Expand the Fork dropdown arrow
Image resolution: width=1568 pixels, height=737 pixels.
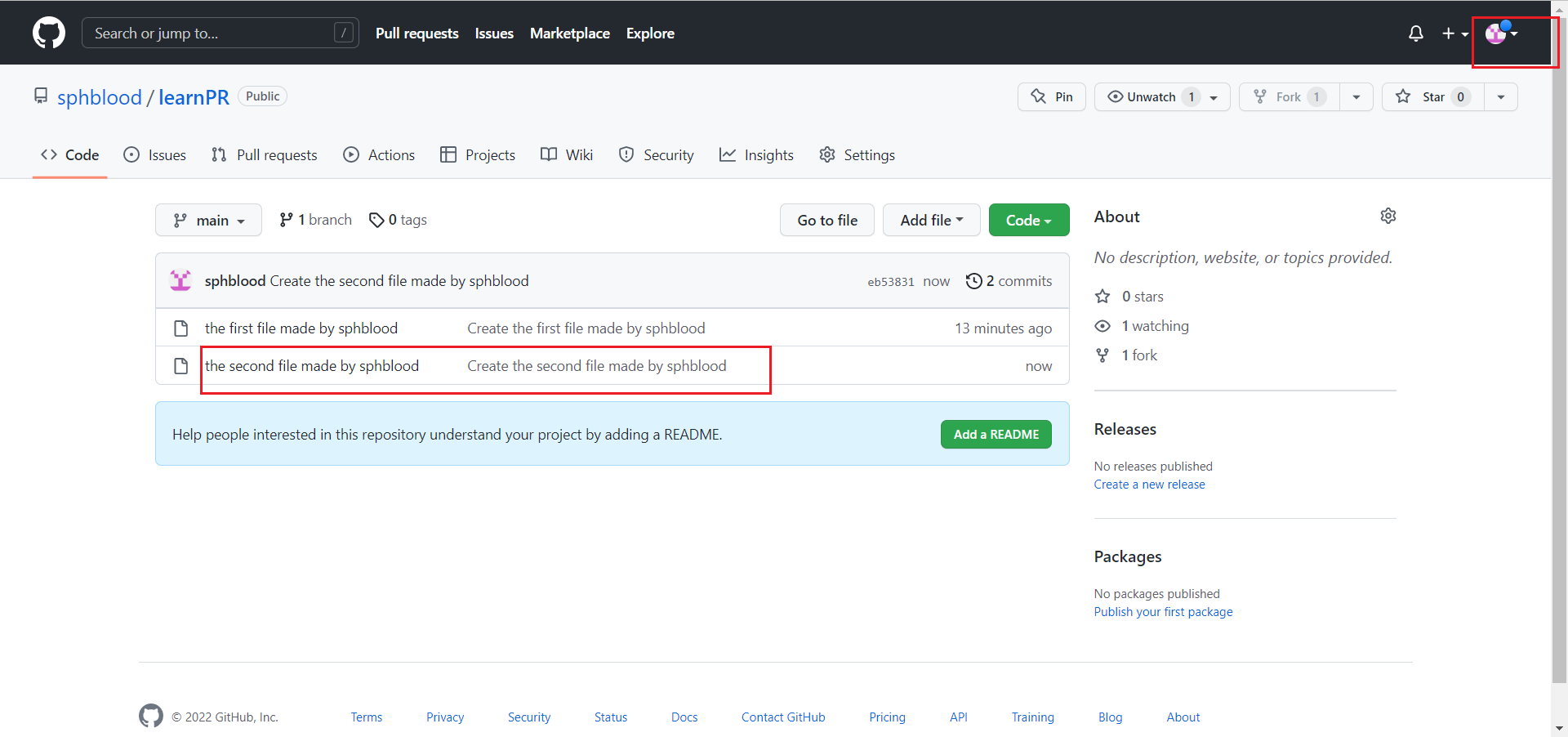(1356, 96)
